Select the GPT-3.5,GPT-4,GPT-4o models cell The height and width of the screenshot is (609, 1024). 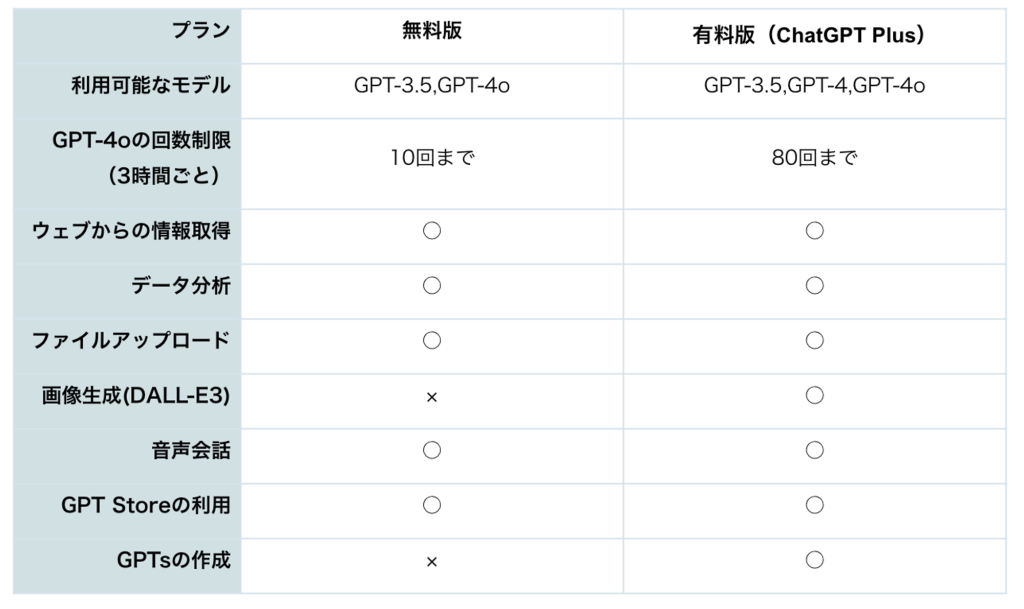[x=814, y=86]
